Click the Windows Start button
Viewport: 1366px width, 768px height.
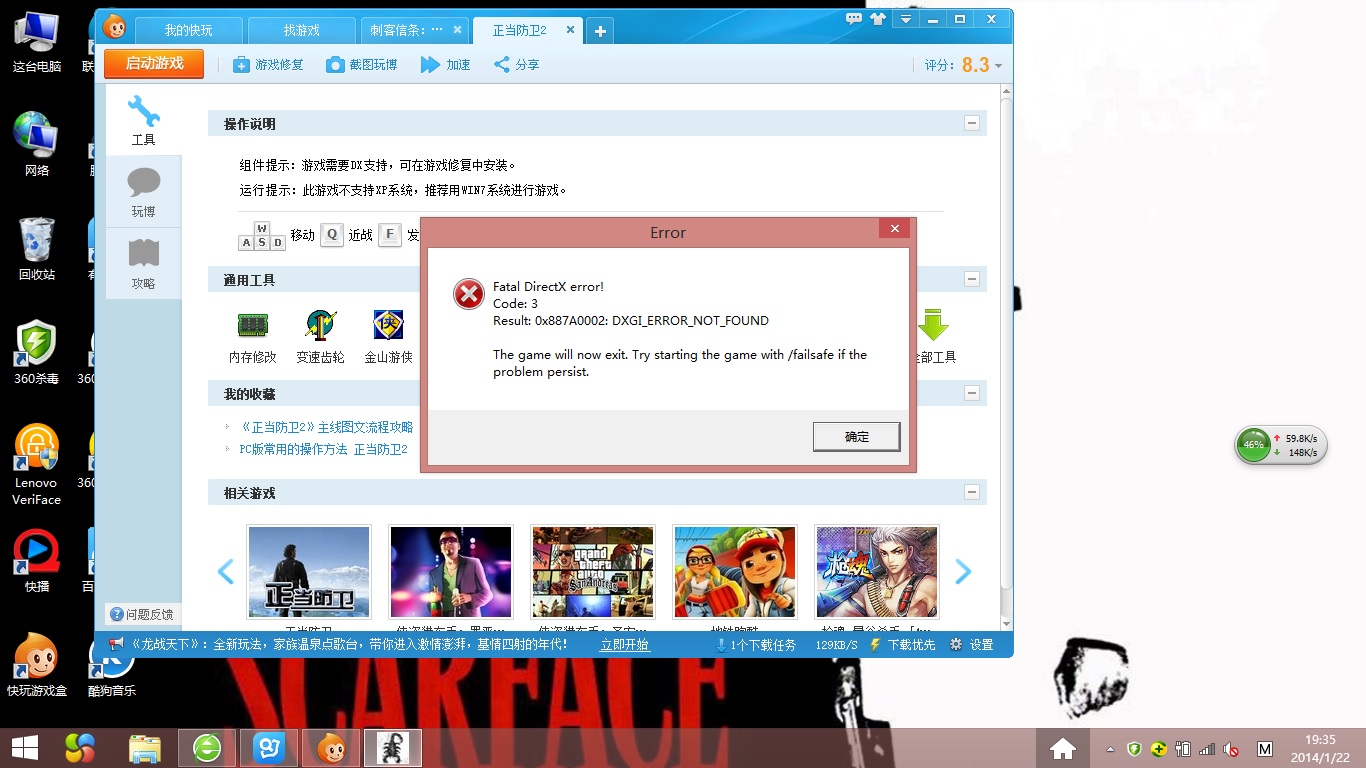tap(24, 748)
